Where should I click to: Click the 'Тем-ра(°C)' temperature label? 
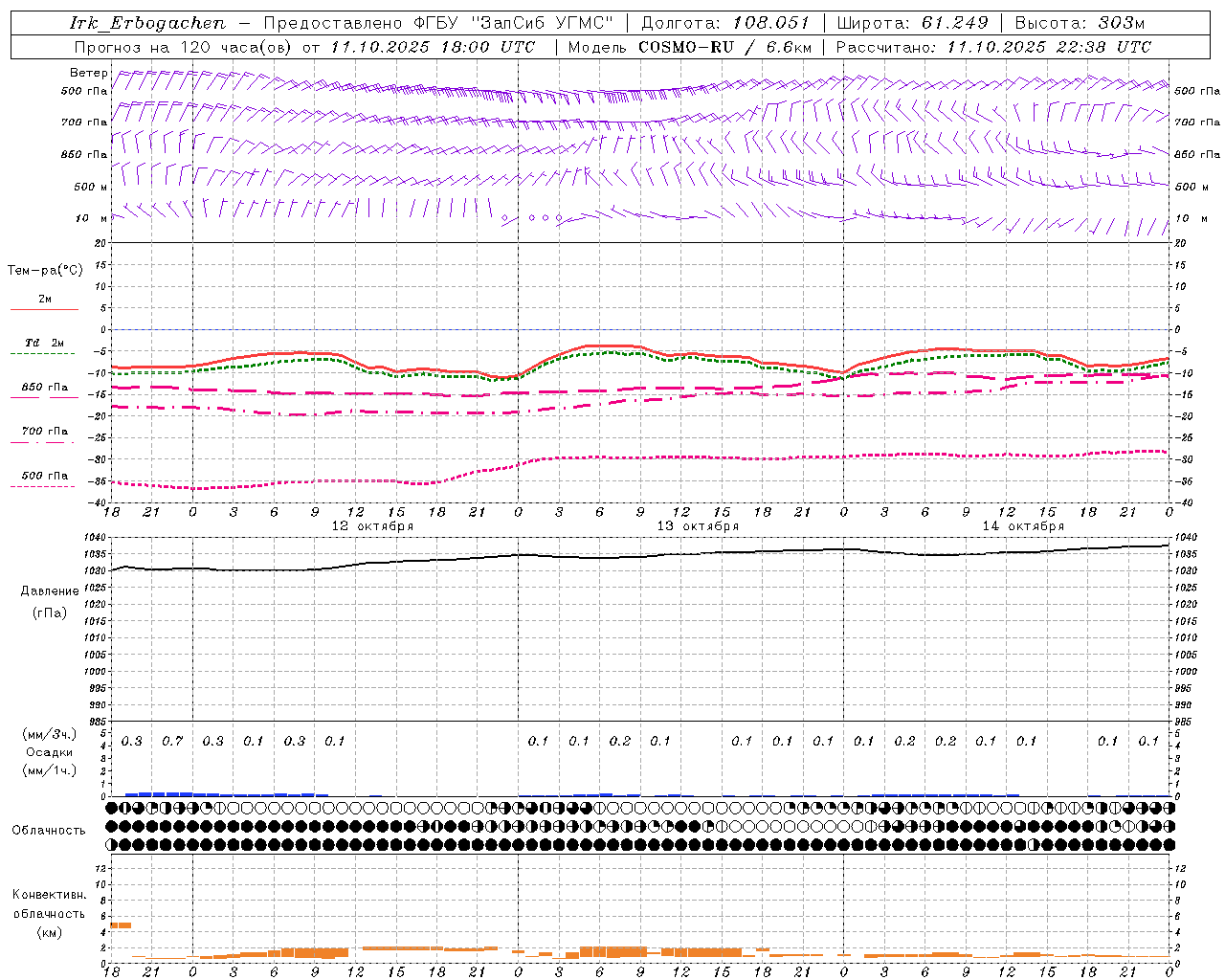pos(45,271)
